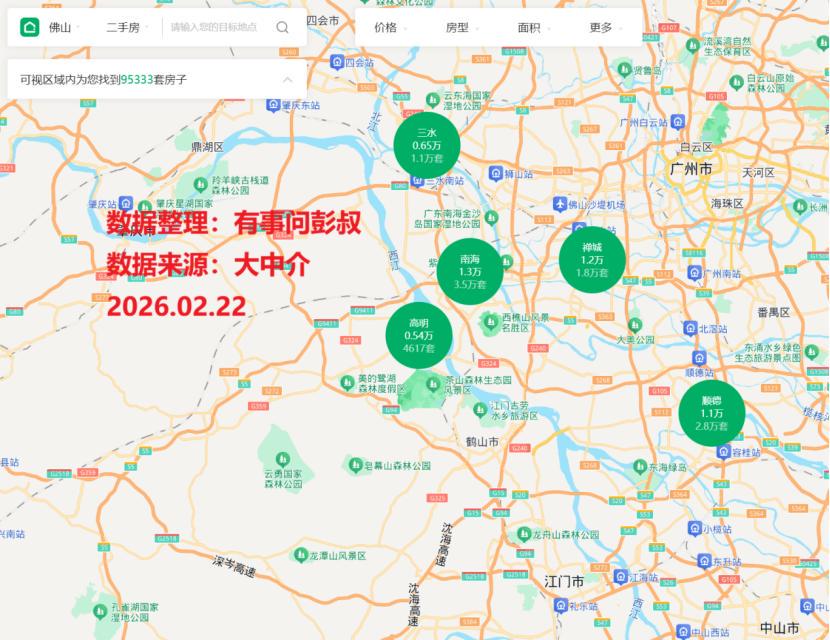Image resolution: width=830 pixels, height=640 pixels.
Task: Open the 佛山 city dropdown
Action: (66, 28)
